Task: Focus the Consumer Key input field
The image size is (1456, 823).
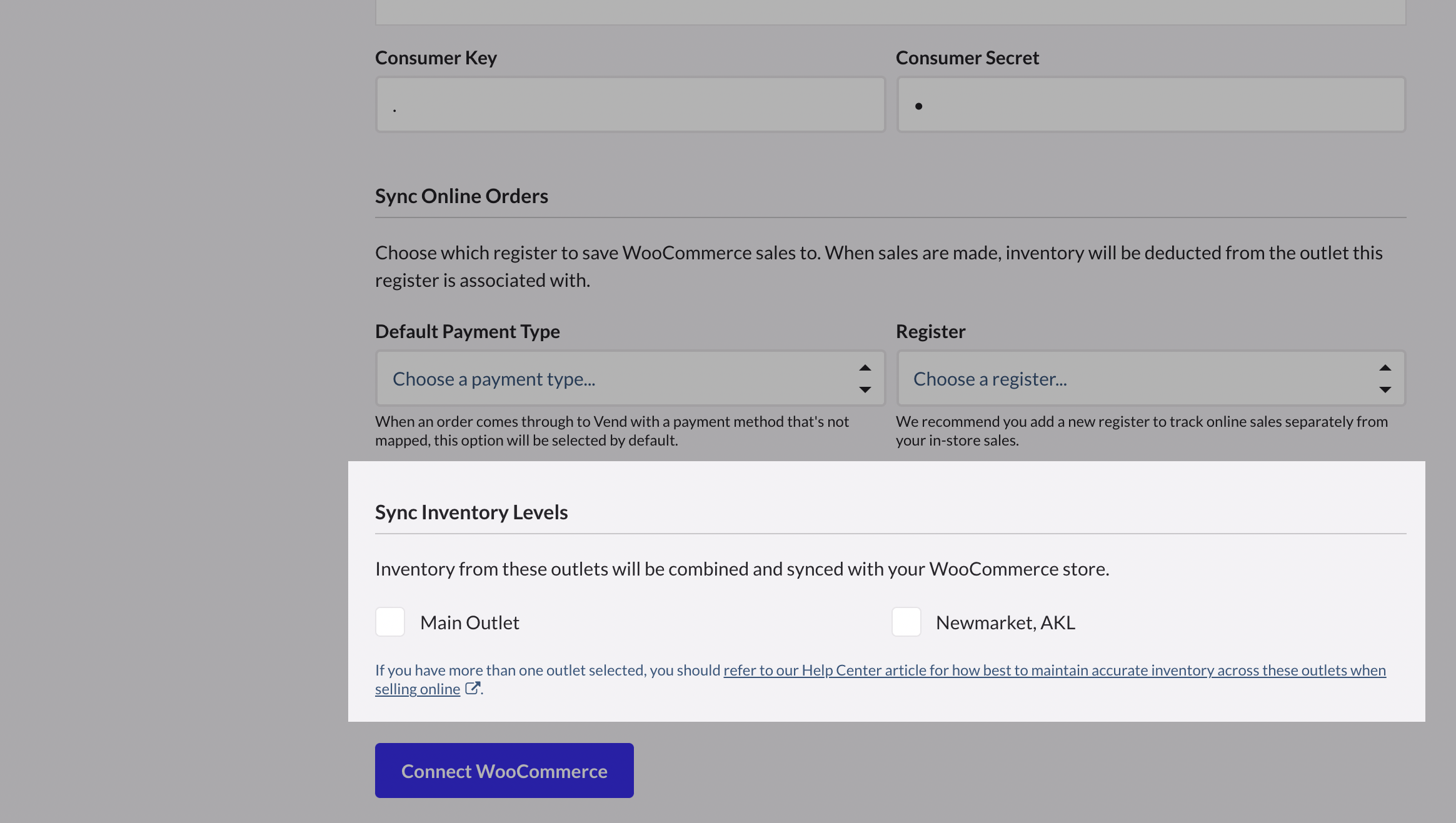Action: pyautogui.click(x=630, y=104)
